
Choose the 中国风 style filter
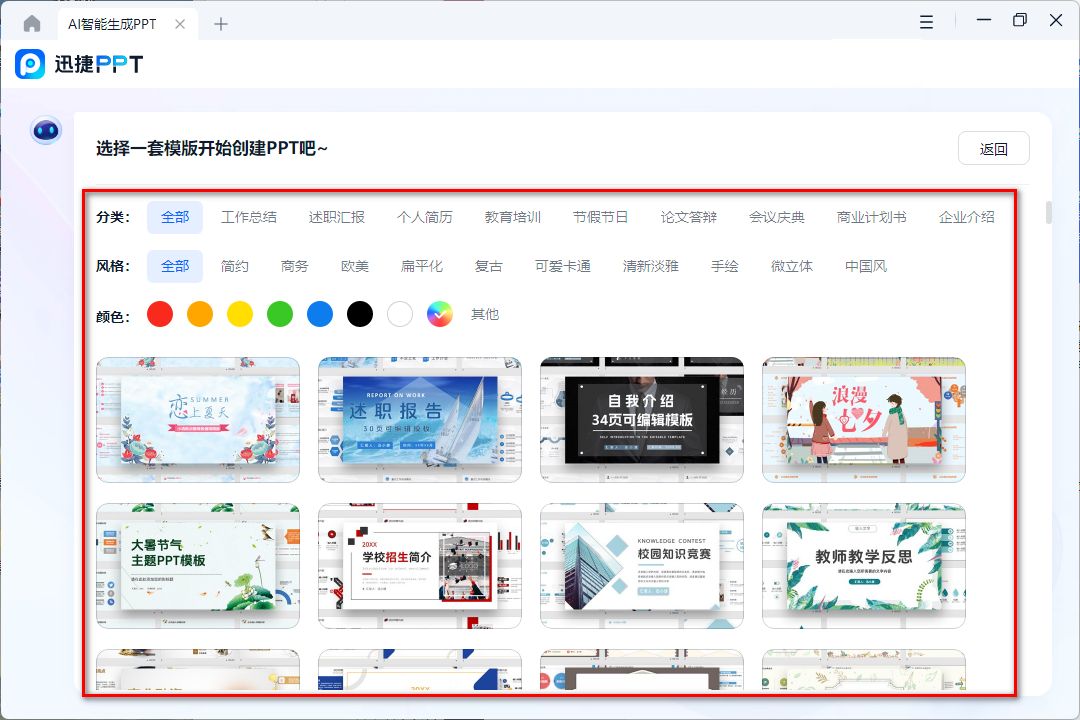pyautogui.click(x=866, y=266)
